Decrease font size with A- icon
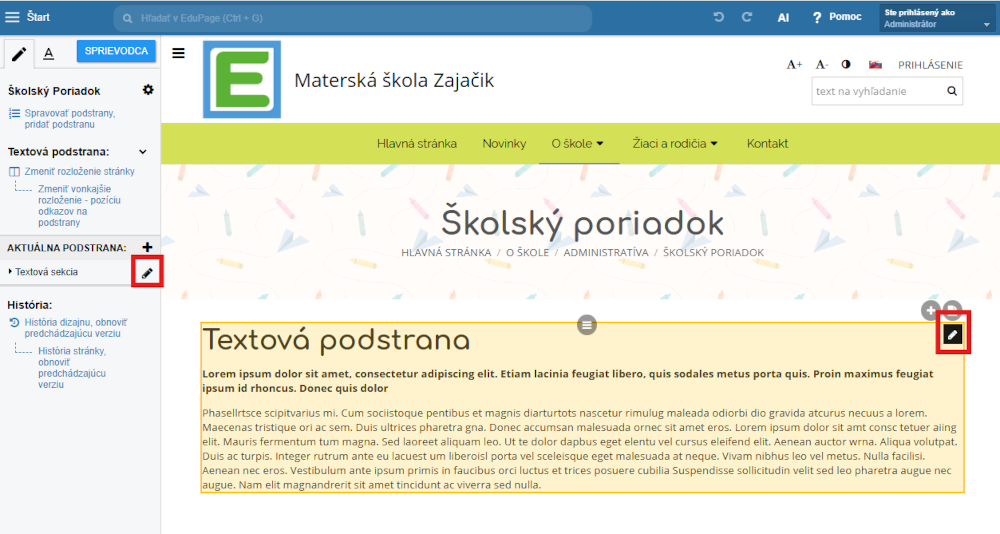 coord(821,65)
